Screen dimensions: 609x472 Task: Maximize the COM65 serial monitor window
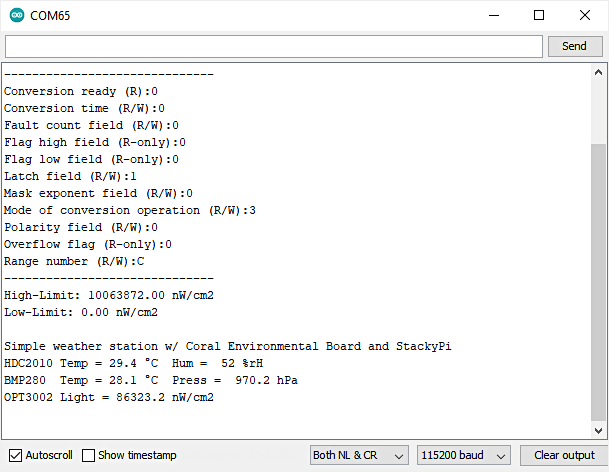tap(539, 16)
